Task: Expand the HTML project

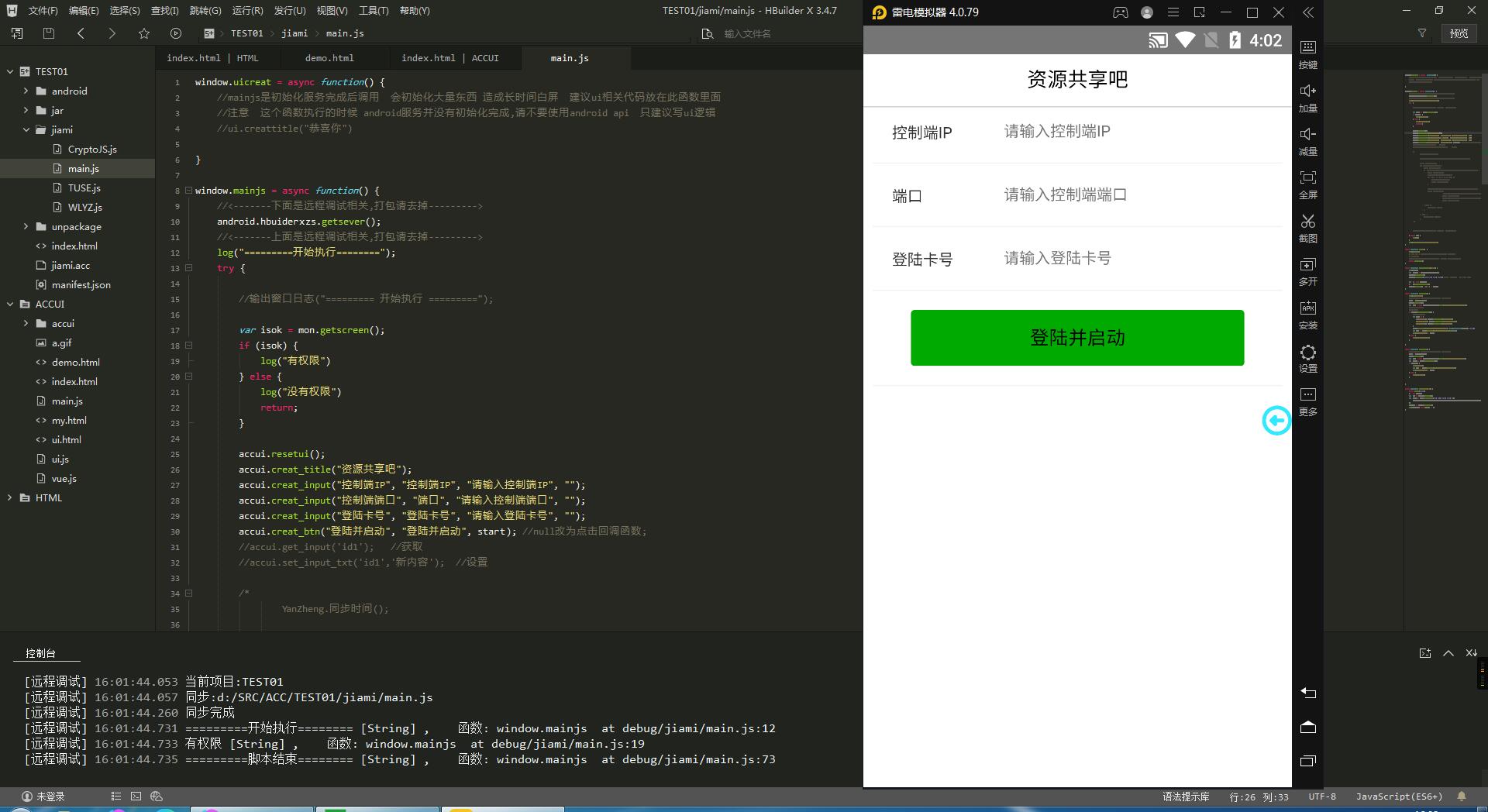Action: tap(10, 497)
